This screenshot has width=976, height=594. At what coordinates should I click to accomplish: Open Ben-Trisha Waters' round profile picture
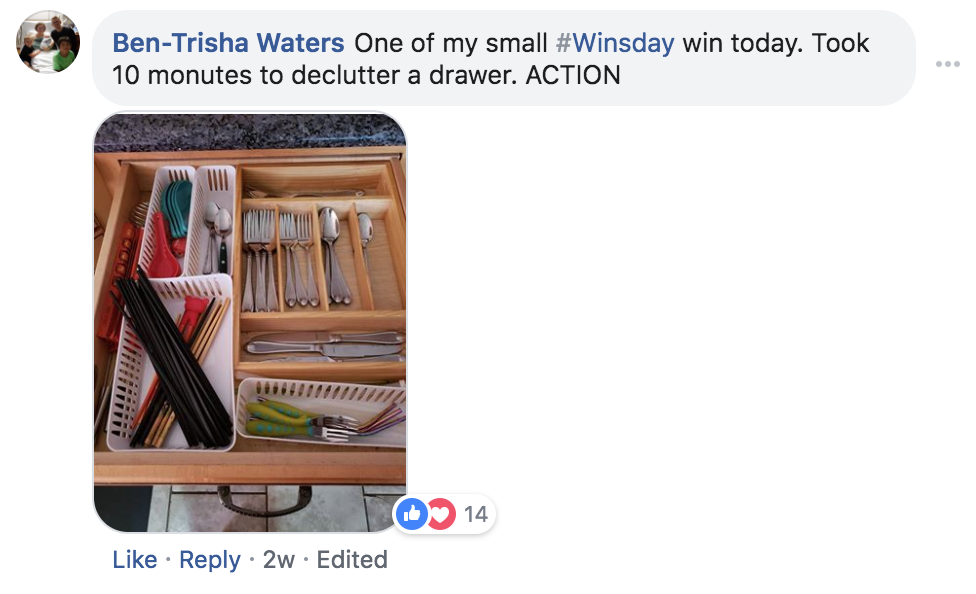48,42
